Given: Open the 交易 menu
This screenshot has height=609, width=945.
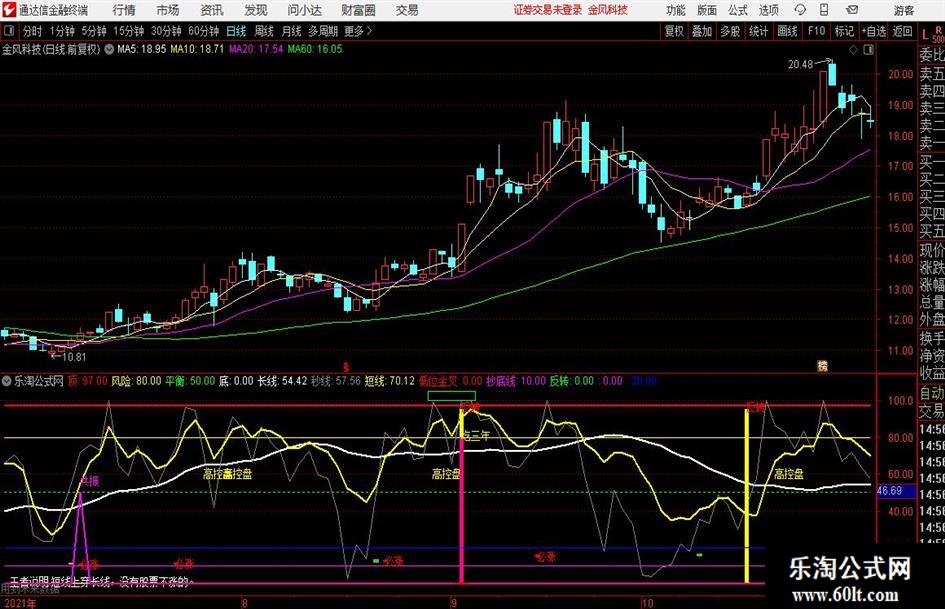Looking at the screenshot, I should tap(407, 10).
